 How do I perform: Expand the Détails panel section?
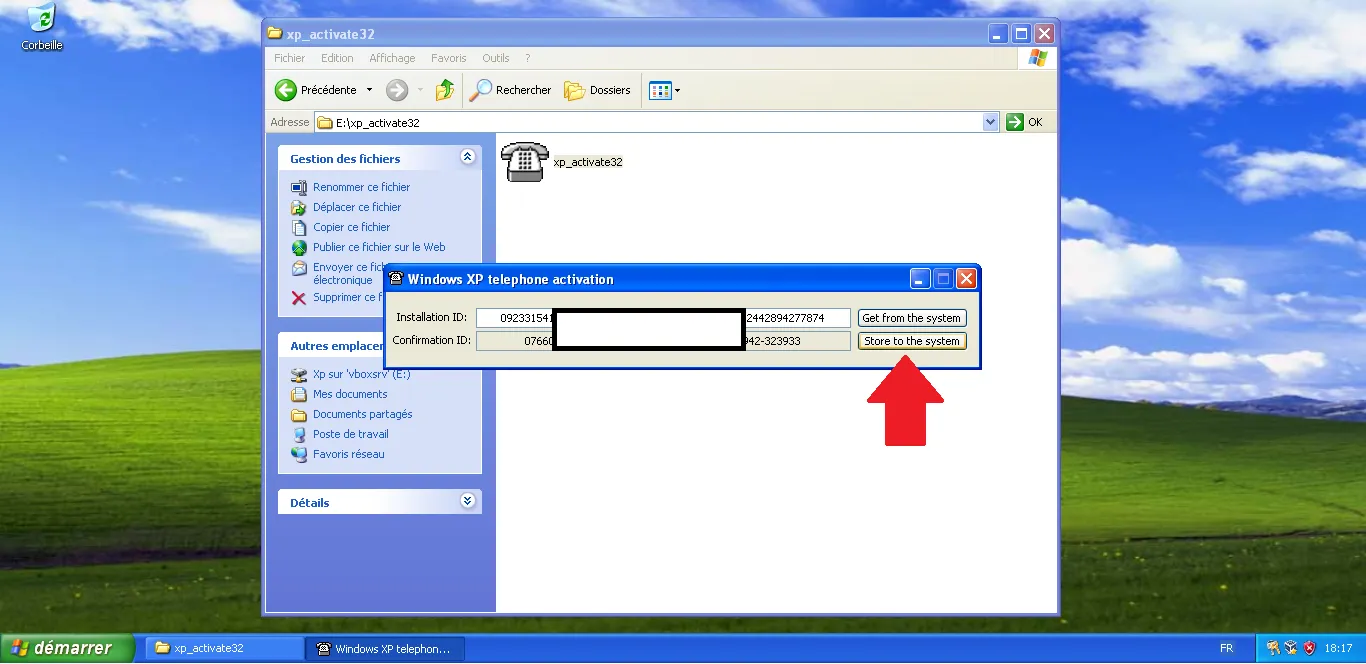pyautogui.click(x=467, y=502)
